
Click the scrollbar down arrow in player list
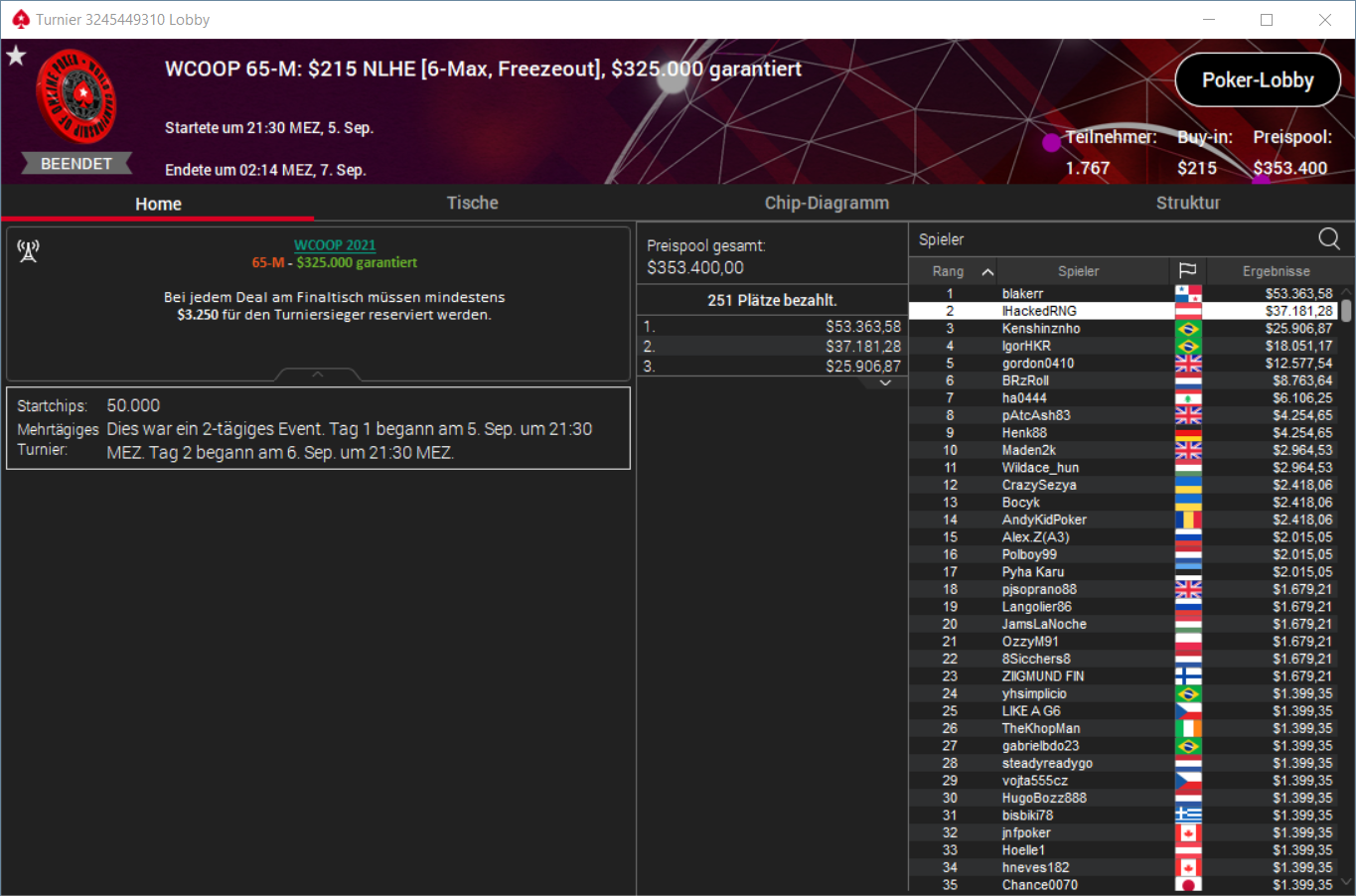pyautogui.click(x=1346, y=881)
